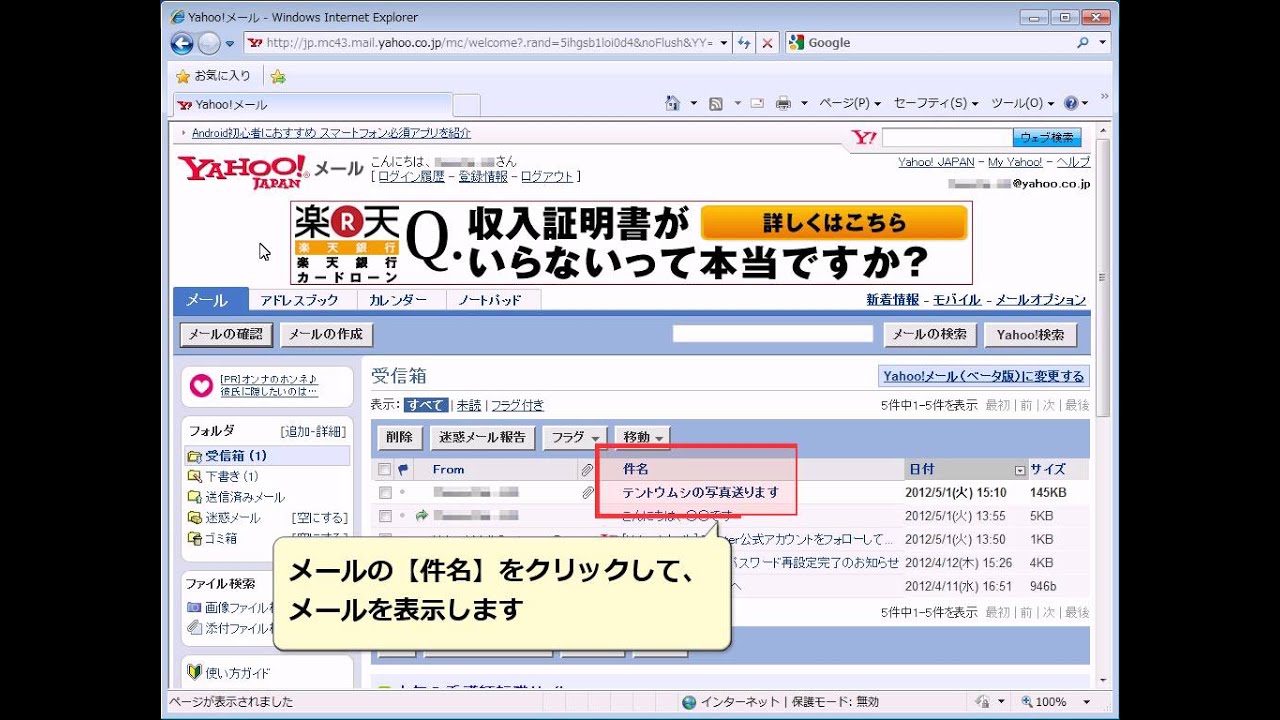Viewport: 1280px width, 720px height.
Task: Open the 下書き (1) folder
Action: [x=231, y=476]
